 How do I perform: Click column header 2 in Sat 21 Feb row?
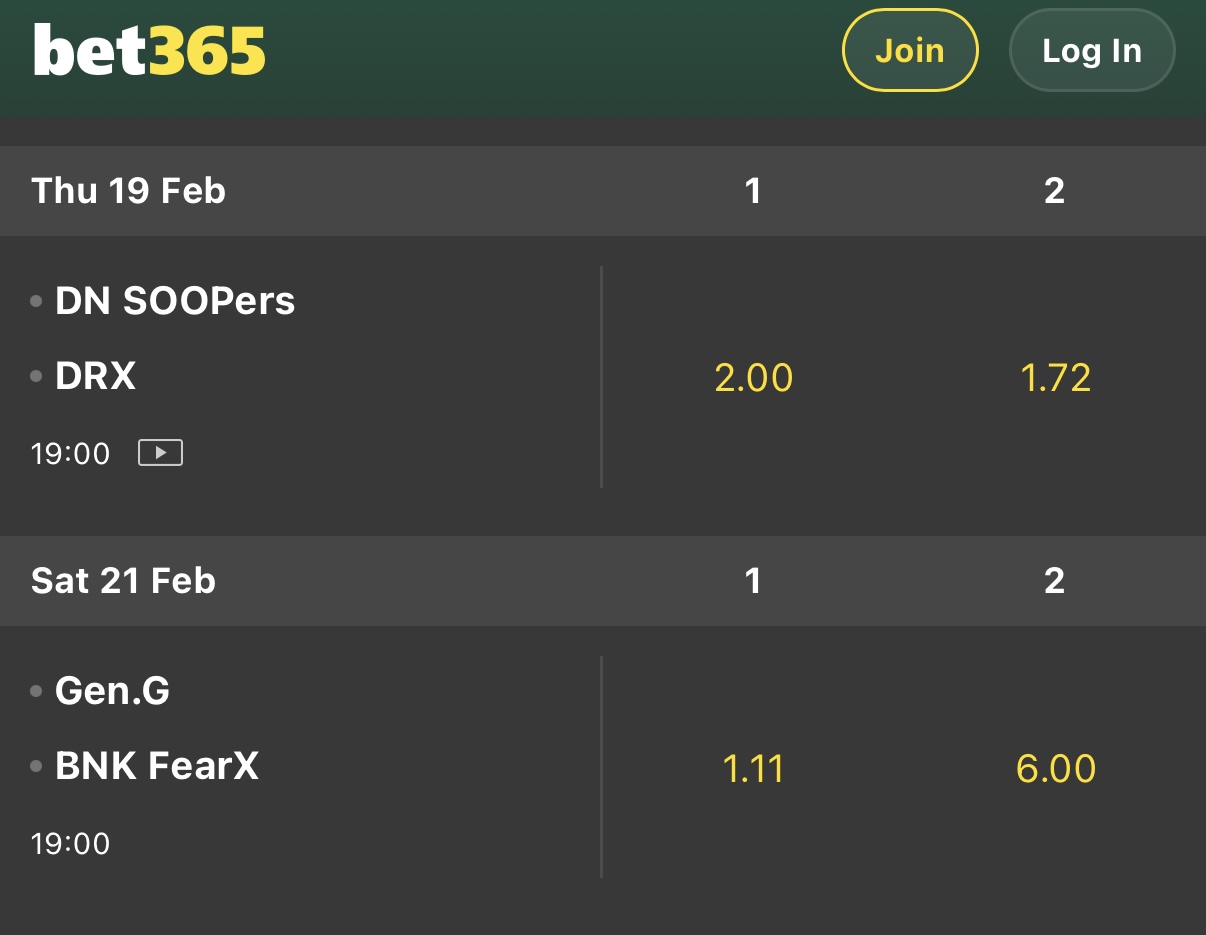[1055, 581]
